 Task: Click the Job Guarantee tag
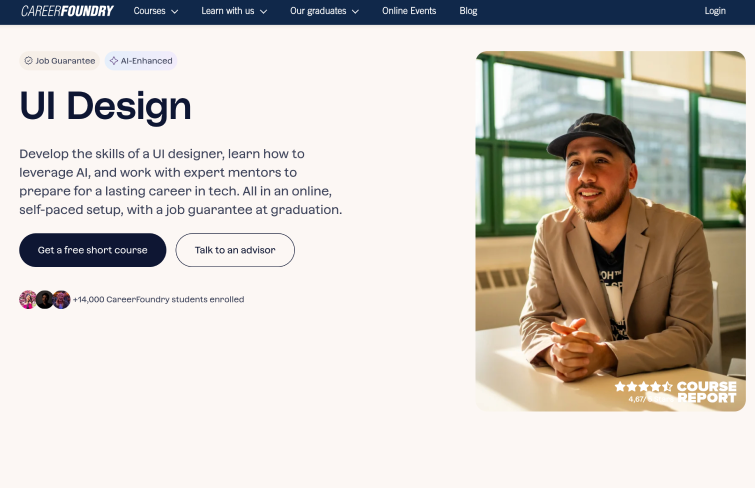(x=59, y=61)
